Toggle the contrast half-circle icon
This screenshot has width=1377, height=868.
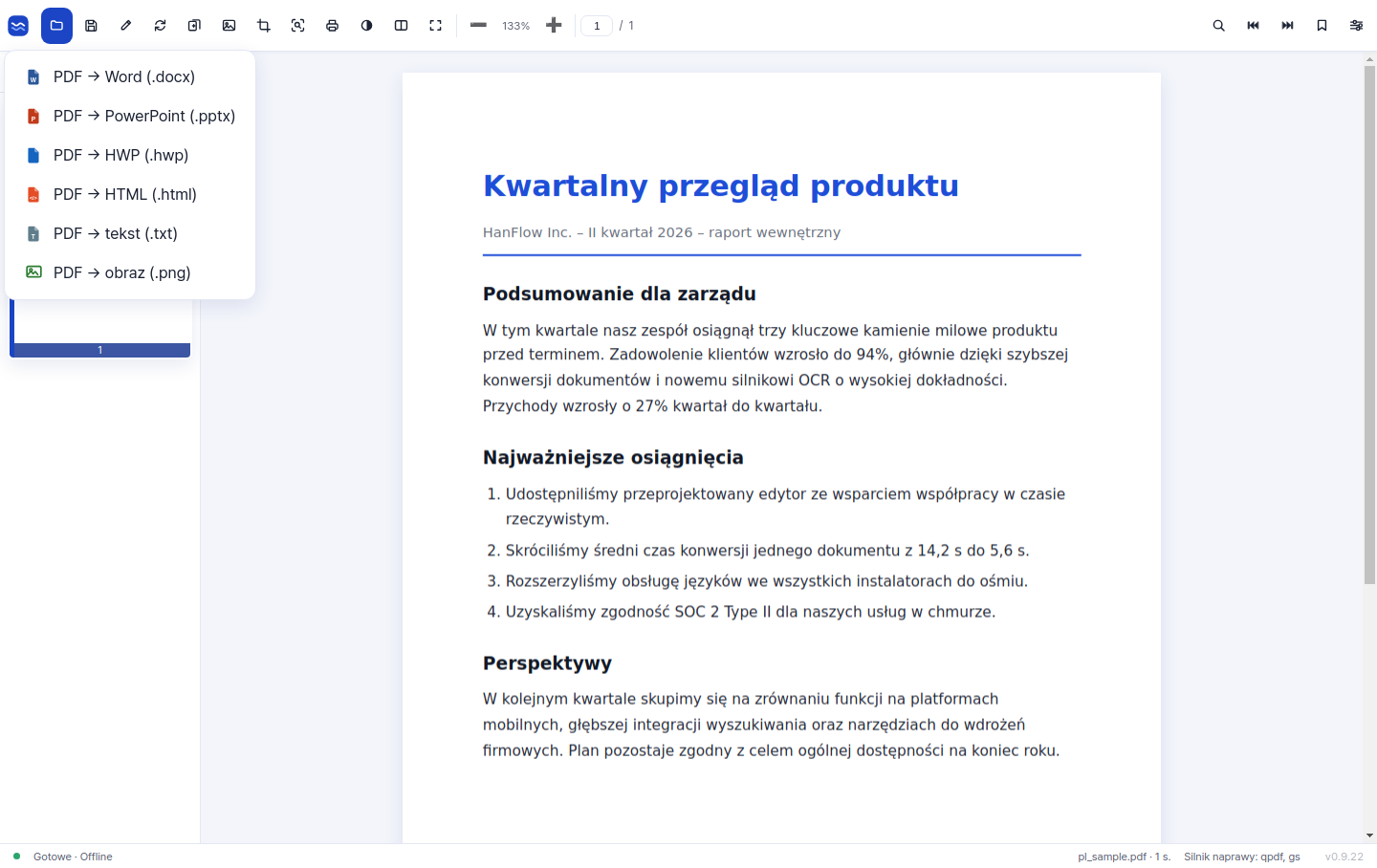tap(366, 26)
